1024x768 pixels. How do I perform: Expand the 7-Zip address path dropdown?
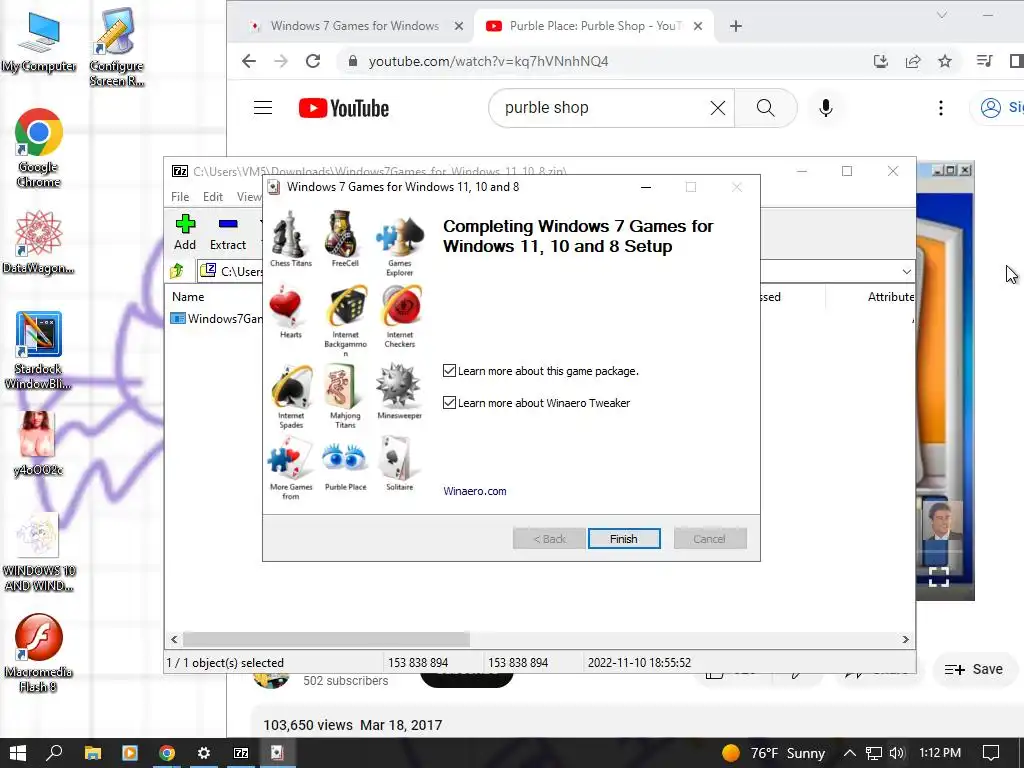(x=906, y=271)
